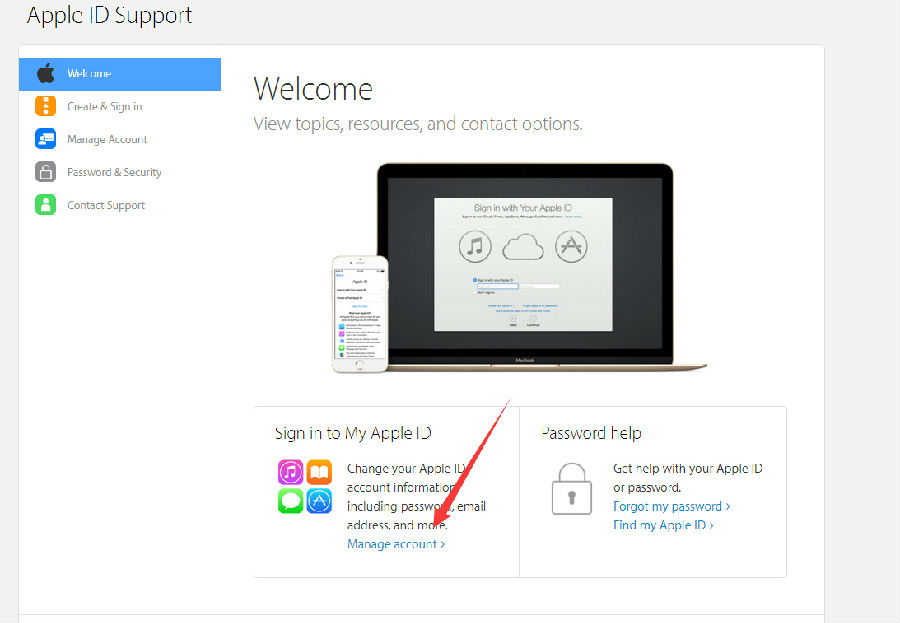900x623 pixels.
Task: Click the gray padlock Password & Security icon
Action: [45, 172]
